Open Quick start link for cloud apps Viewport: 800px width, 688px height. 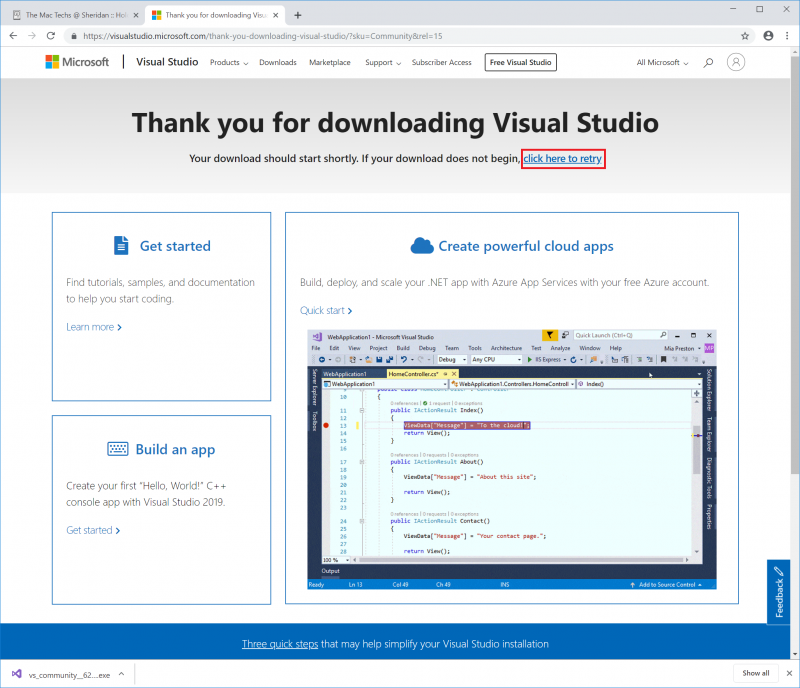coord(326,311)
